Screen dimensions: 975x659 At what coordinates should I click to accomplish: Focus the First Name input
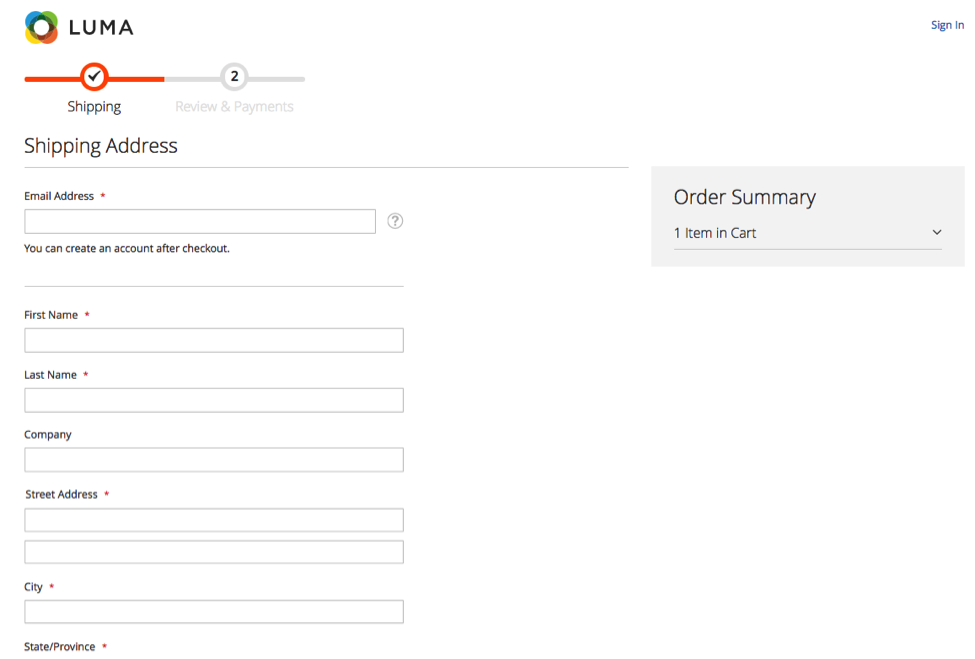pyautogui.click(x=213, y=339)
